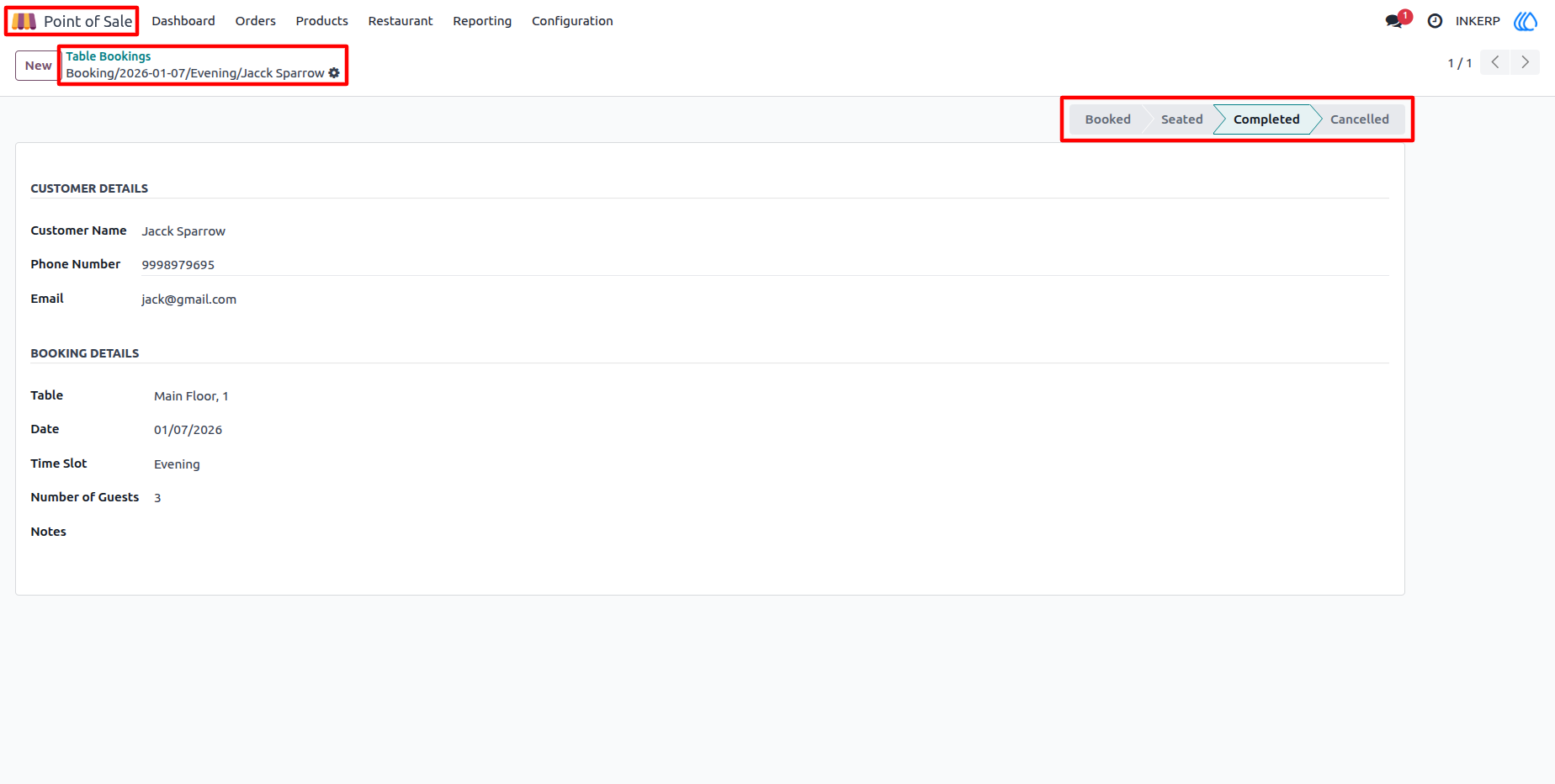The width and height of the screenshot is (1555, 784).
Task: Open the Point of Sale app icon
Action: pyautogui.click(x=24, y=21)
